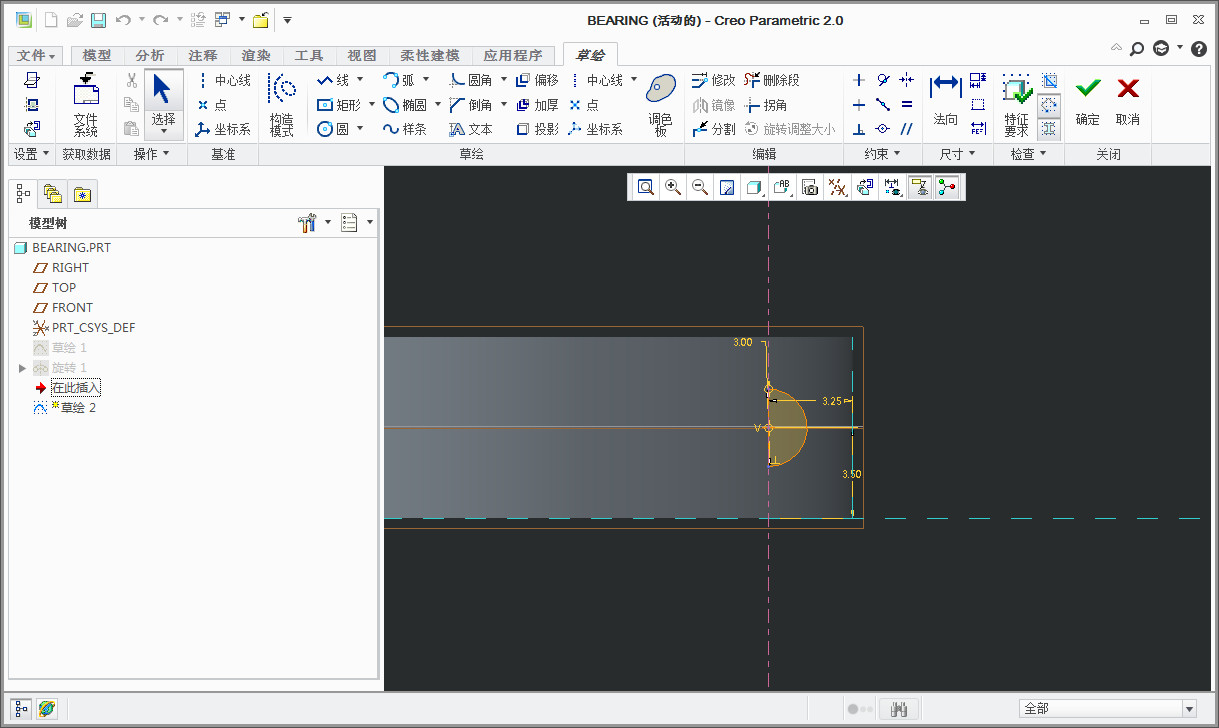This screenshot has height=728, width=1219.
Task: Select the Normal dimension (法向) tool
Action: pos(945,102)
